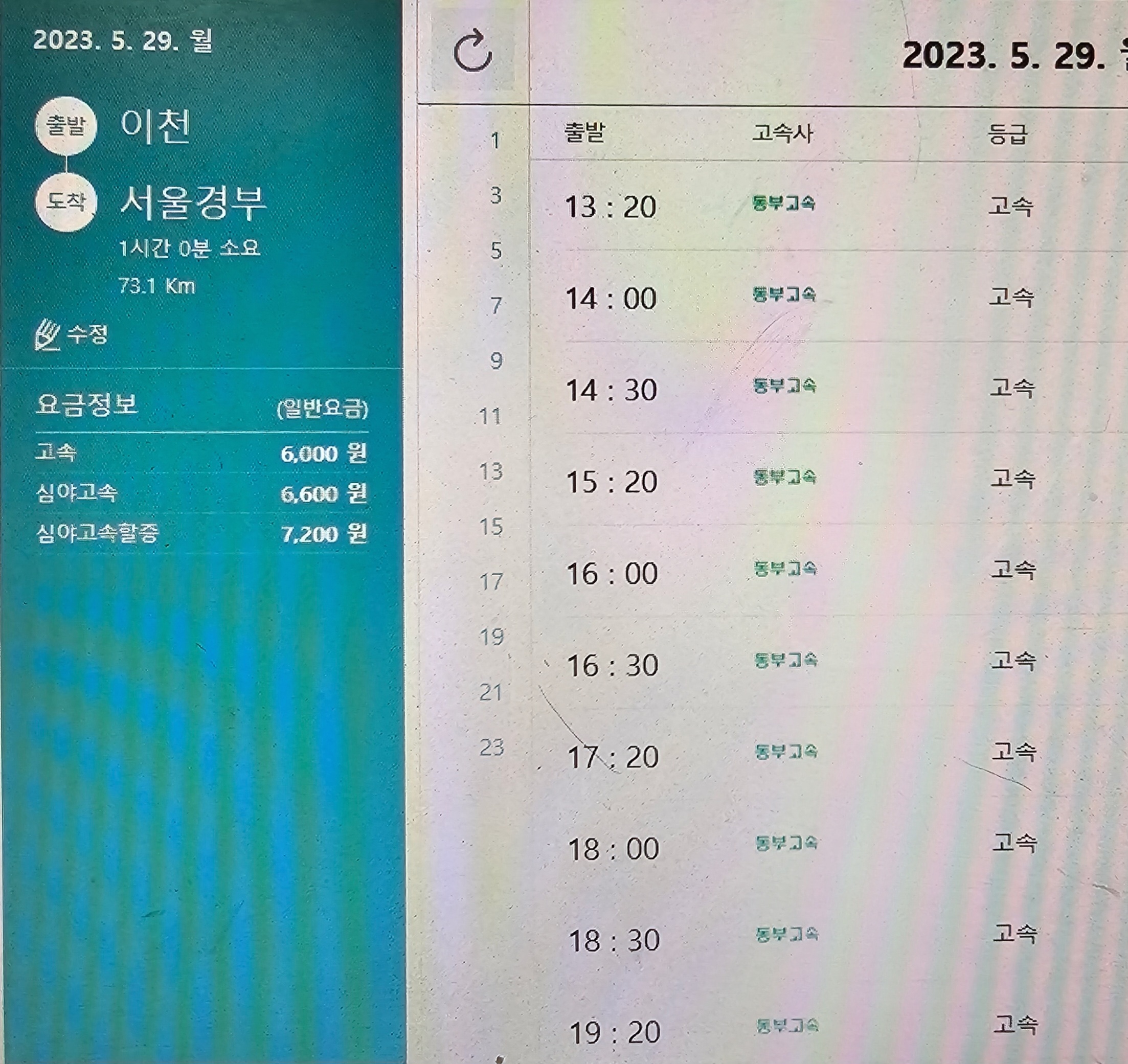The image size is (1128, 1064).
Task: Click 동부고속 logo in 14:30 row
Action: [x=785, y=386]
